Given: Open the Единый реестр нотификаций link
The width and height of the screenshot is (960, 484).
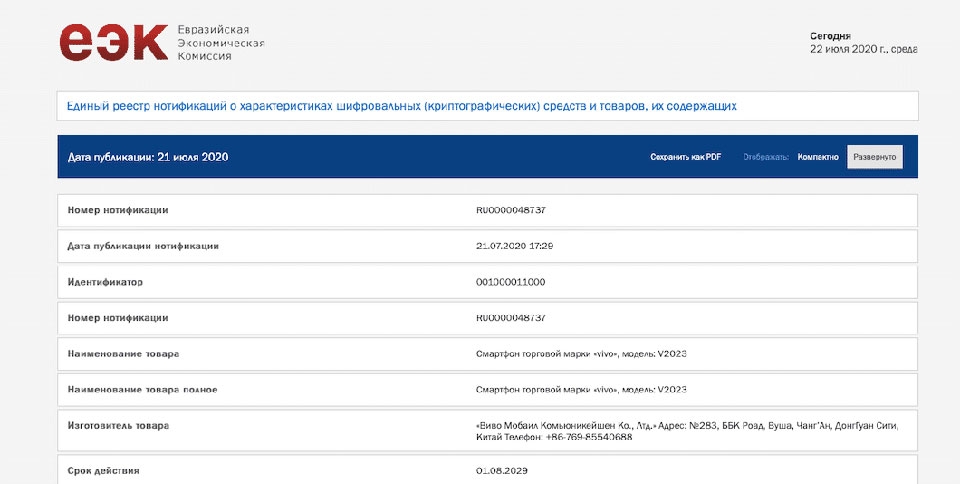Looking at the screenshot, I should [x=402, y=106].
